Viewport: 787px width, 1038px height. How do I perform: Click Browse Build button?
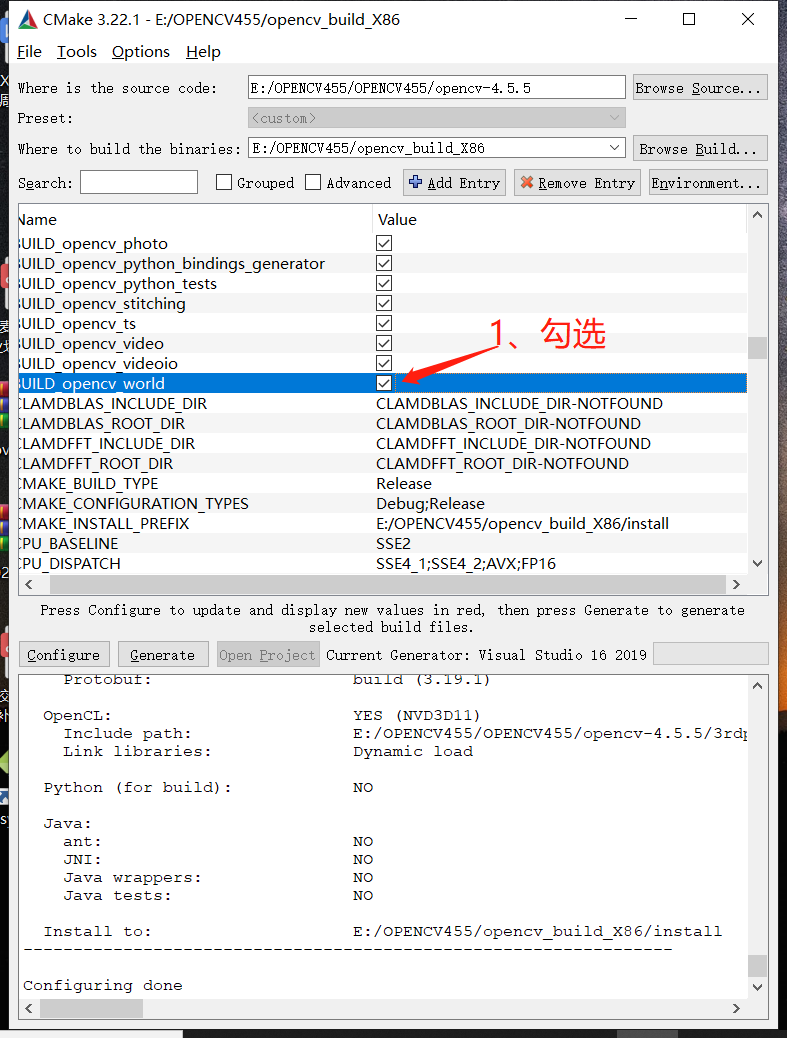(x=700, y=148)
